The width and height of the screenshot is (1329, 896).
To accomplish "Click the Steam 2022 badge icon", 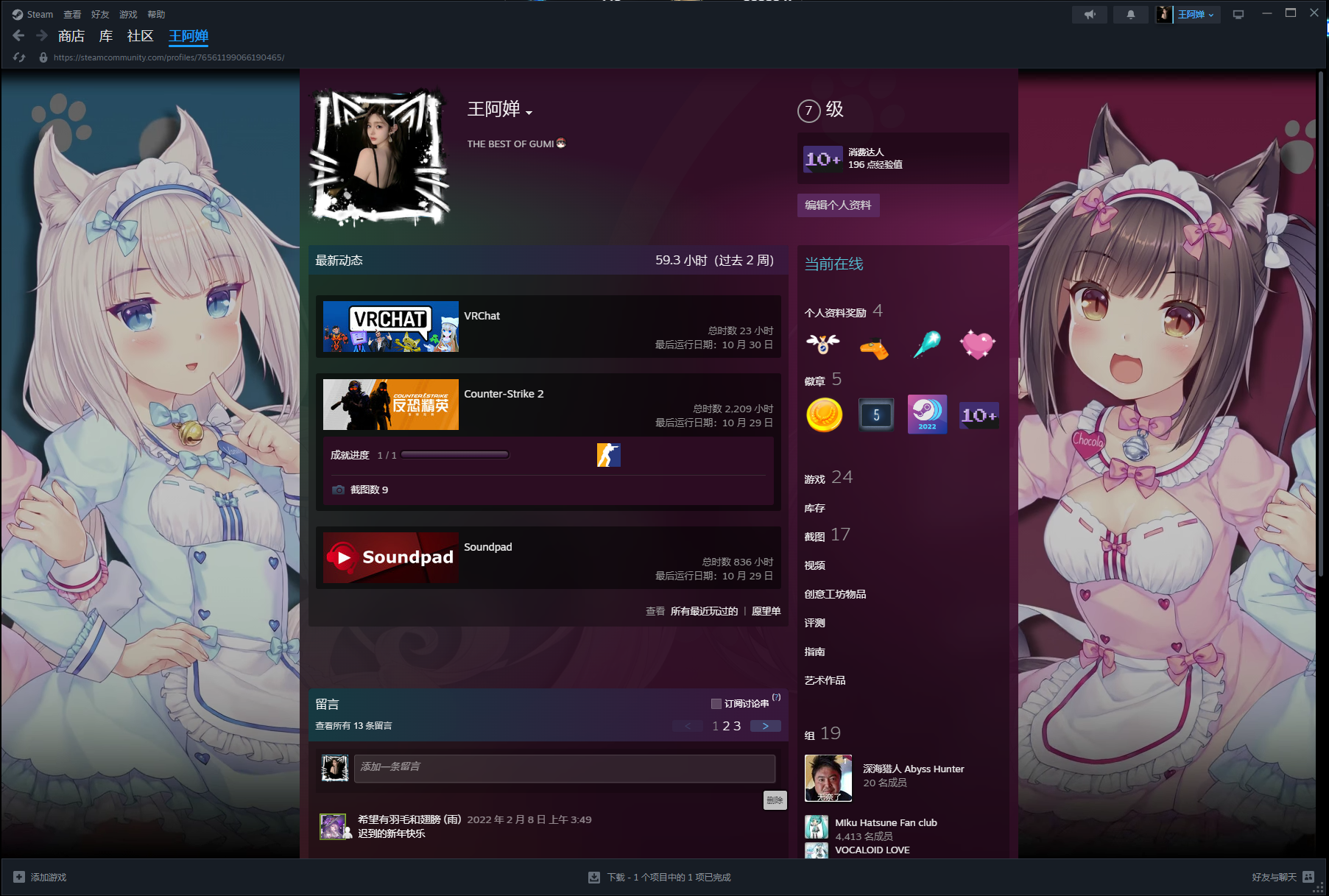I will pyautogui.click(x=927, y=415).
